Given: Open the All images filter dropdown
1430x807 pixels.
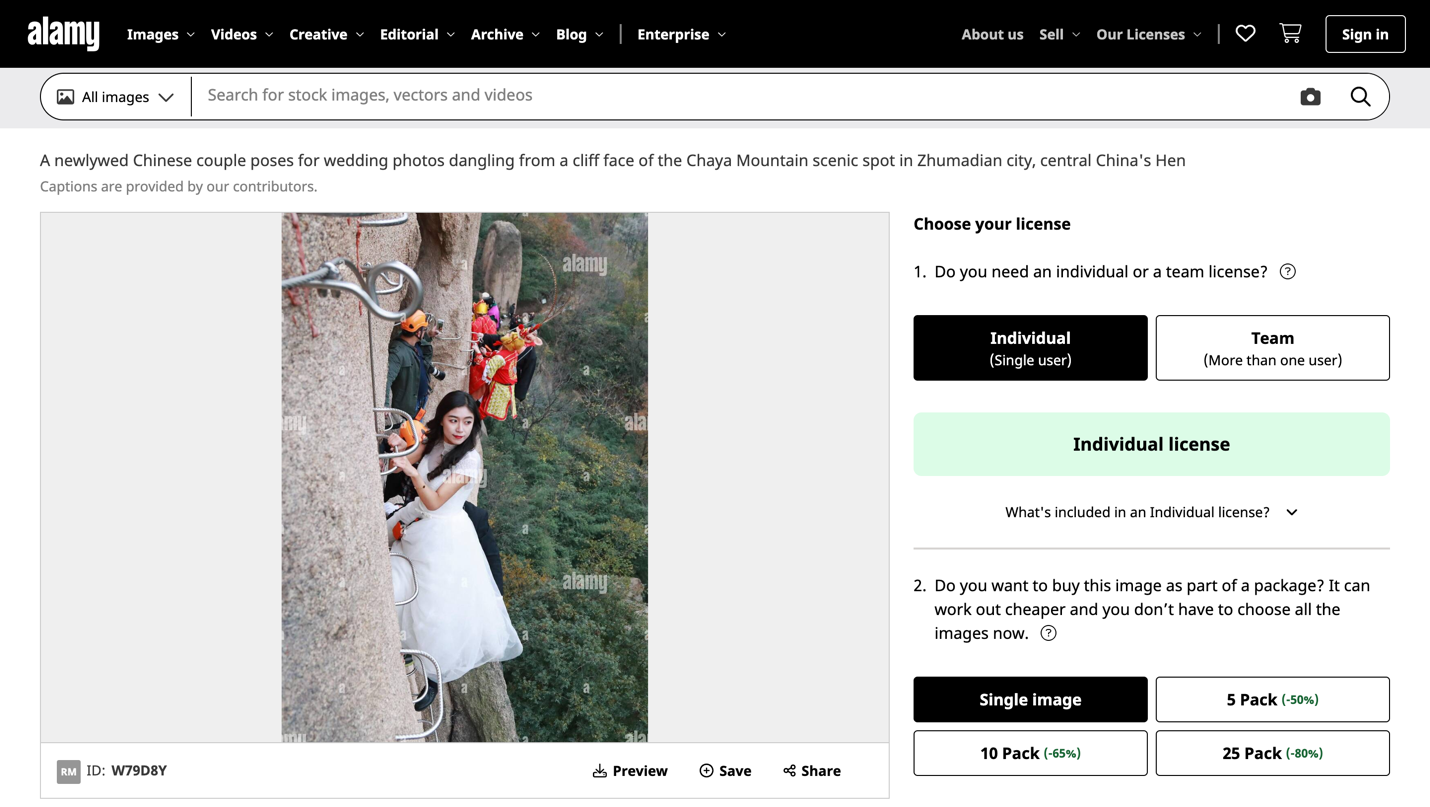Looking at the screenshot, I should [x=115, y=97].
